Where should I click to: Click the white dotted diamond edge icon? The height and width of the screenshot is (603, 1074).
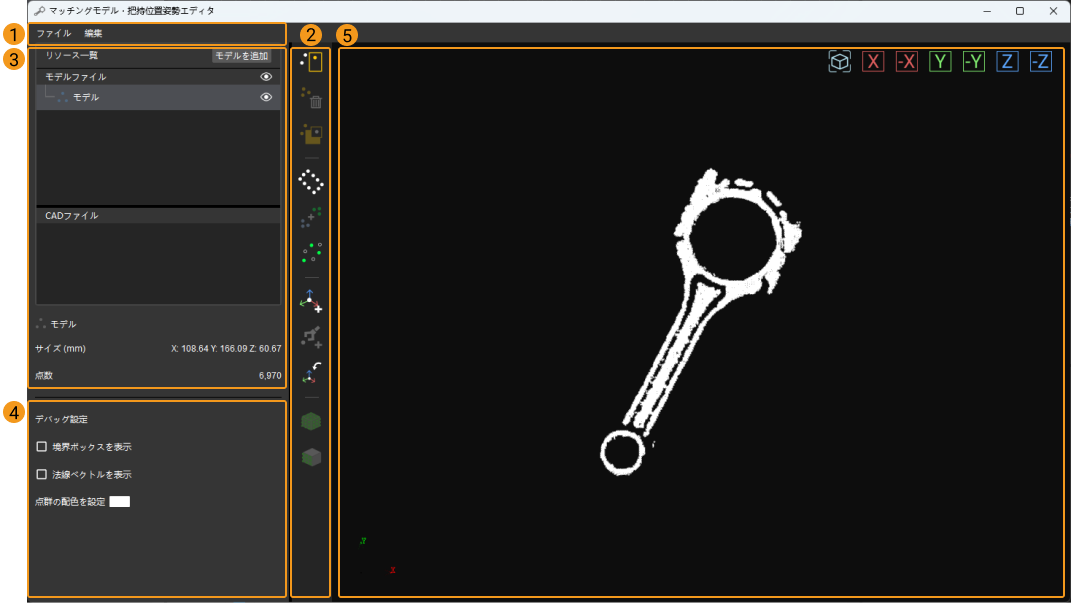click(x=312, y=182)
